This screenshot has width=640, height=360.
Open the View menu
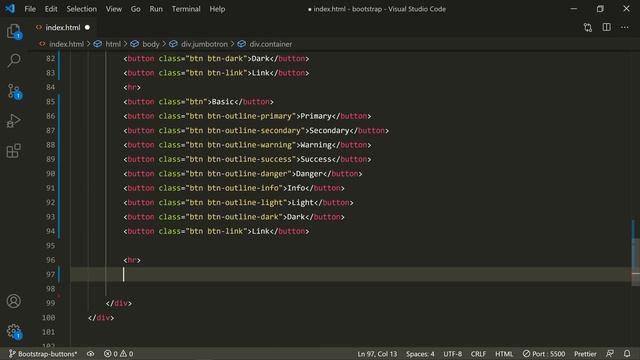114,9
